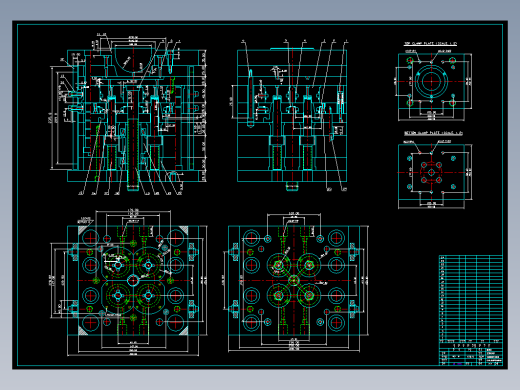Click the parts list table above the title block
Viewport: 520px width, 390px height.
(471, 299)
